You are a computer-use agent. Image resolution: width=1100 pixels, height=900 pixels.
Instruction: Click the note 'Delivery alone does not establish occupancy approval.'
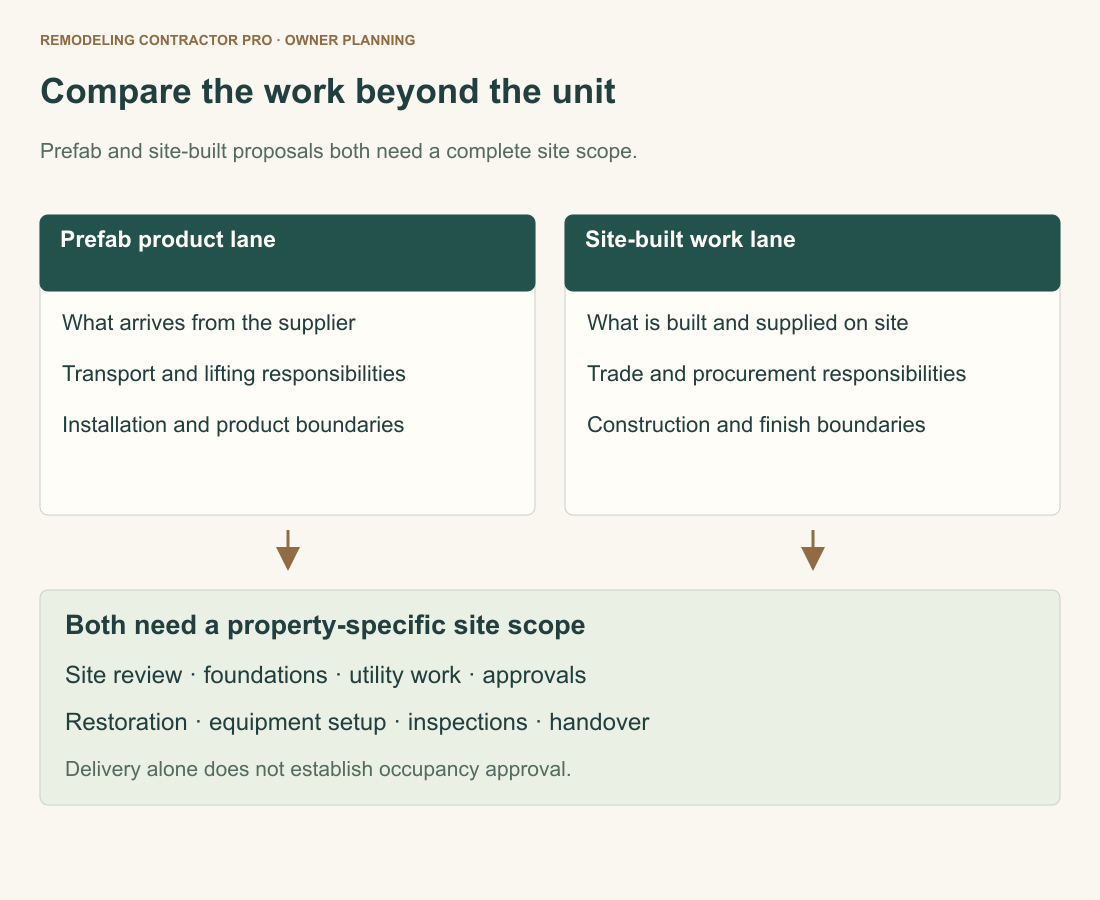tap(318, 770)
